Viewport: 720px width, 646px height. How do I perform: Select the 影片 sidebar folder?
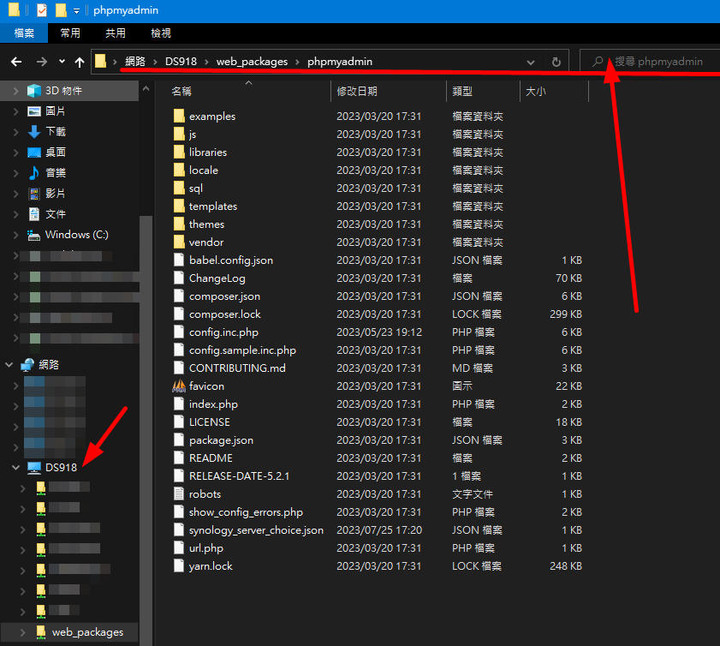click(x=55, y=193)
